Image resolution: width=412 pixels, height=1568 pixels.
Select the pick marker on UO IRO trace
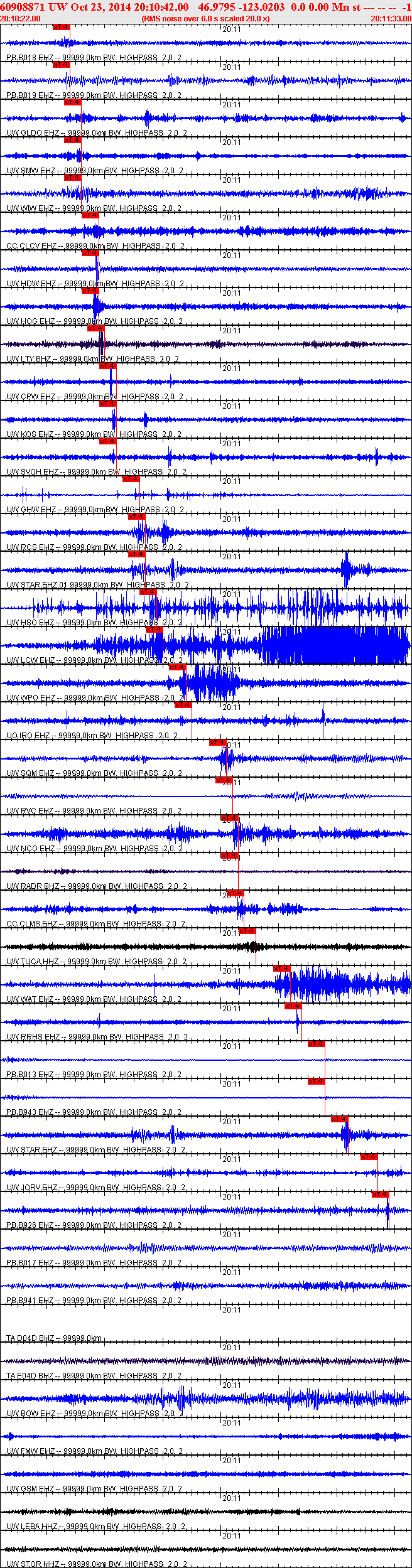pyautogui.click(x=183, y=705)
